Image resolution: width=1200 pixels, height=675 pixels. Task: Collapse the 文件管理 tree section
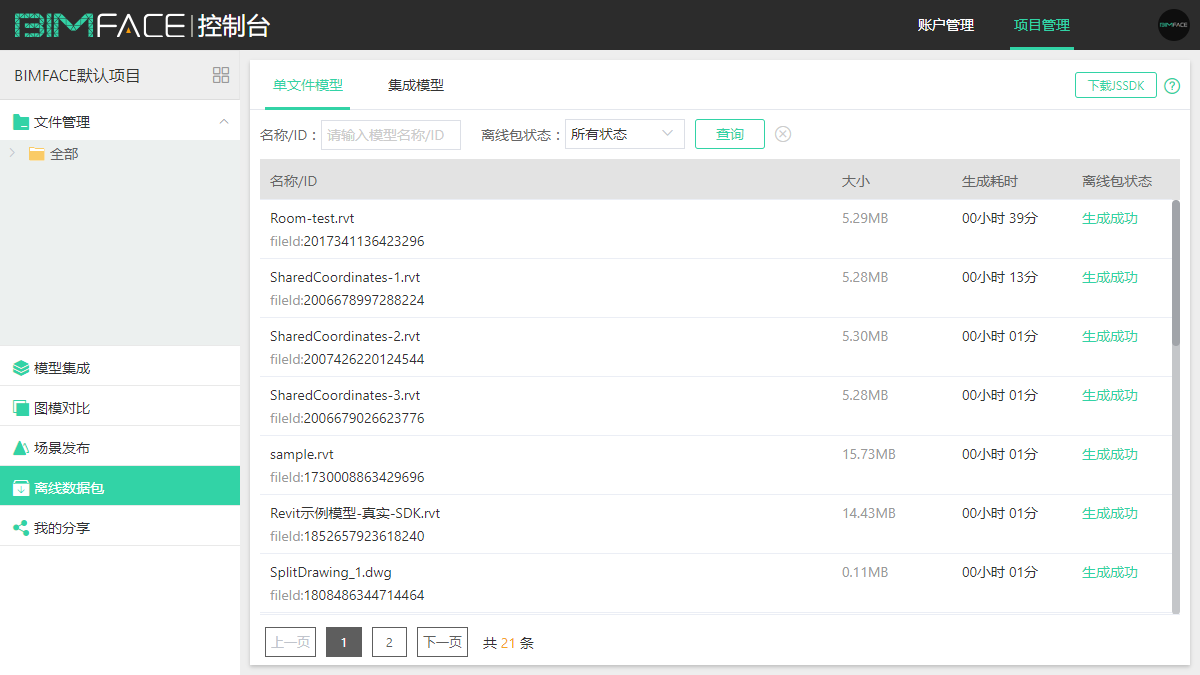pos(225,120)
